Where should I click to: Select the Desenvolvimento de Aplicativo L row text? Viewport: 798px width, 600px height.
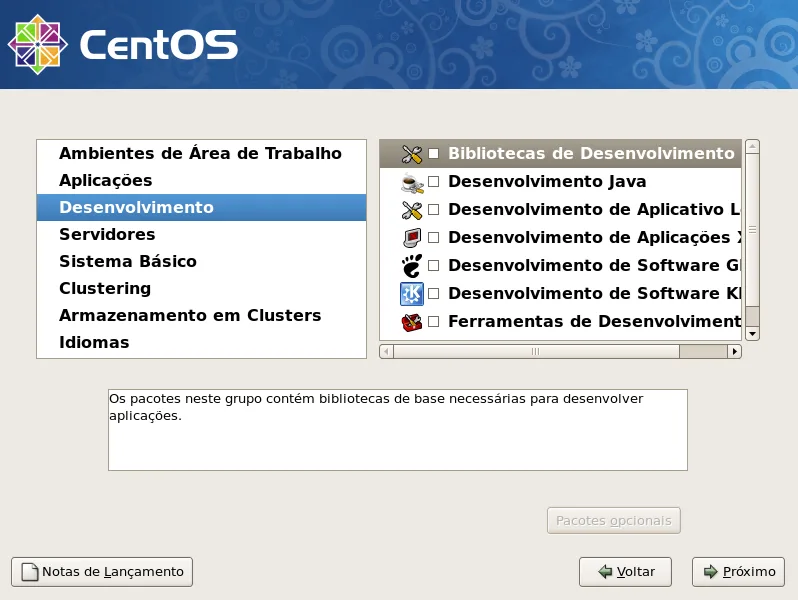[594, 209]
